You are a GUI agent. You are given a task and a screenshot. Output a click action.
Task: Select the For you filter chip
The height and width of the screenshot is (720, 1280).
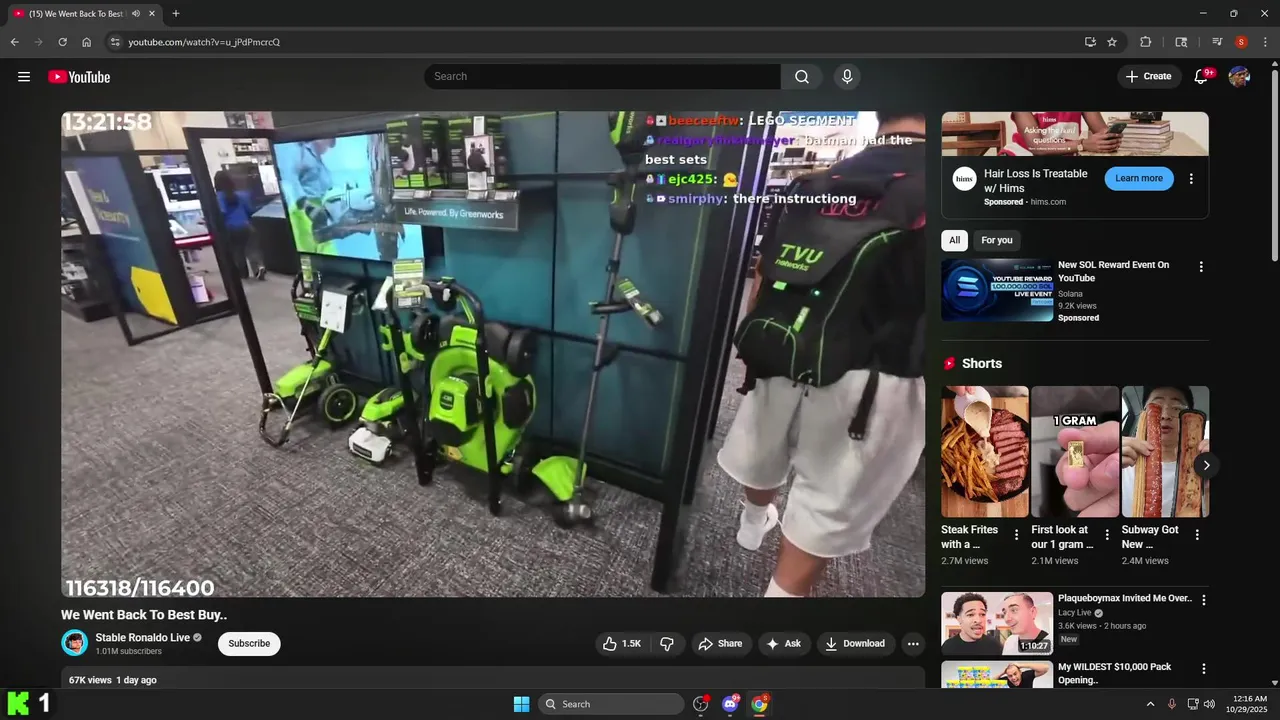(996, 240)
